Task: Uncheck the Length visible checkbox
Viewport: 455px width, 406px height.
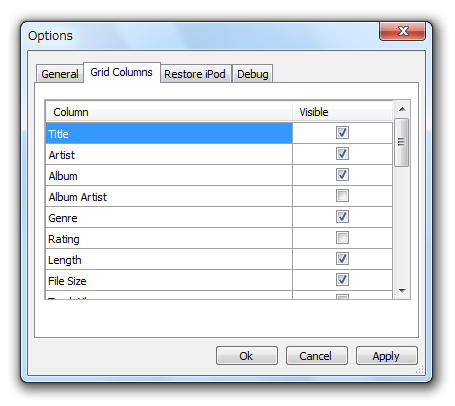Action: click(x=342, y=259)
